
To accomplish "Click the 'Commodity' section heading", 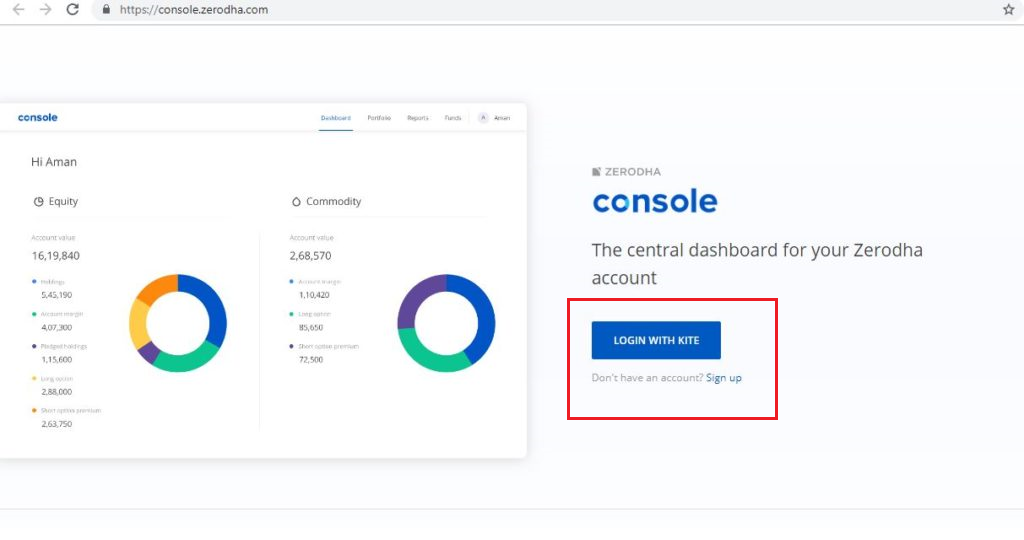I will point(334,202).
